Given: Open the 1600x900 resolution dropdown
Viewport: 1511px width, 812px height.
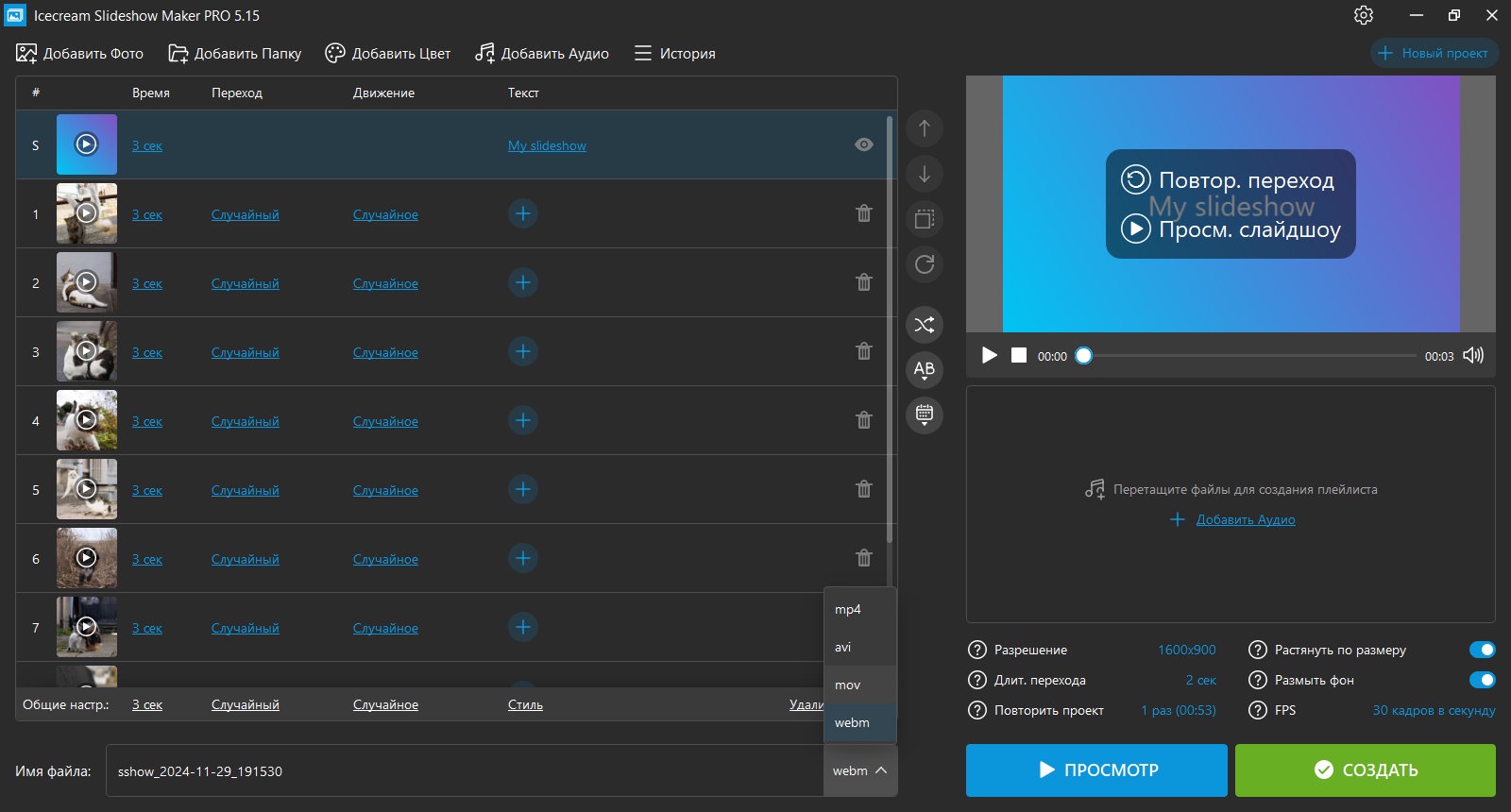Looking at the screenshot, I should tap(1186, 650).
